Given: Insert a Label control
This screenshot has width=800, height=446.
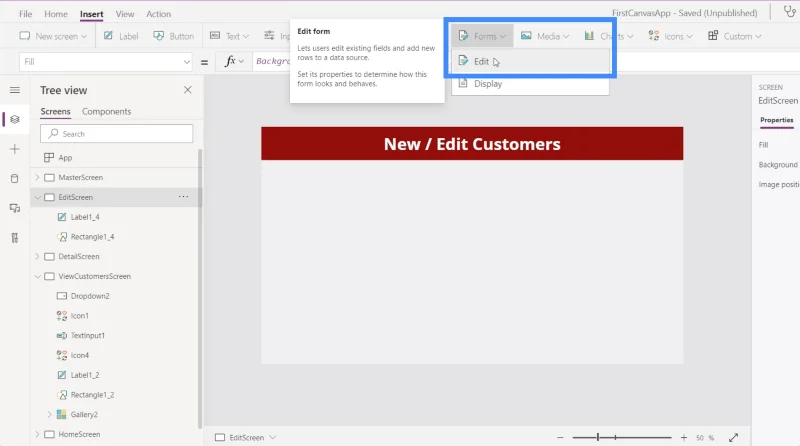Looking at the screenshot, I should pyautogui.click(x=121, y=36).
